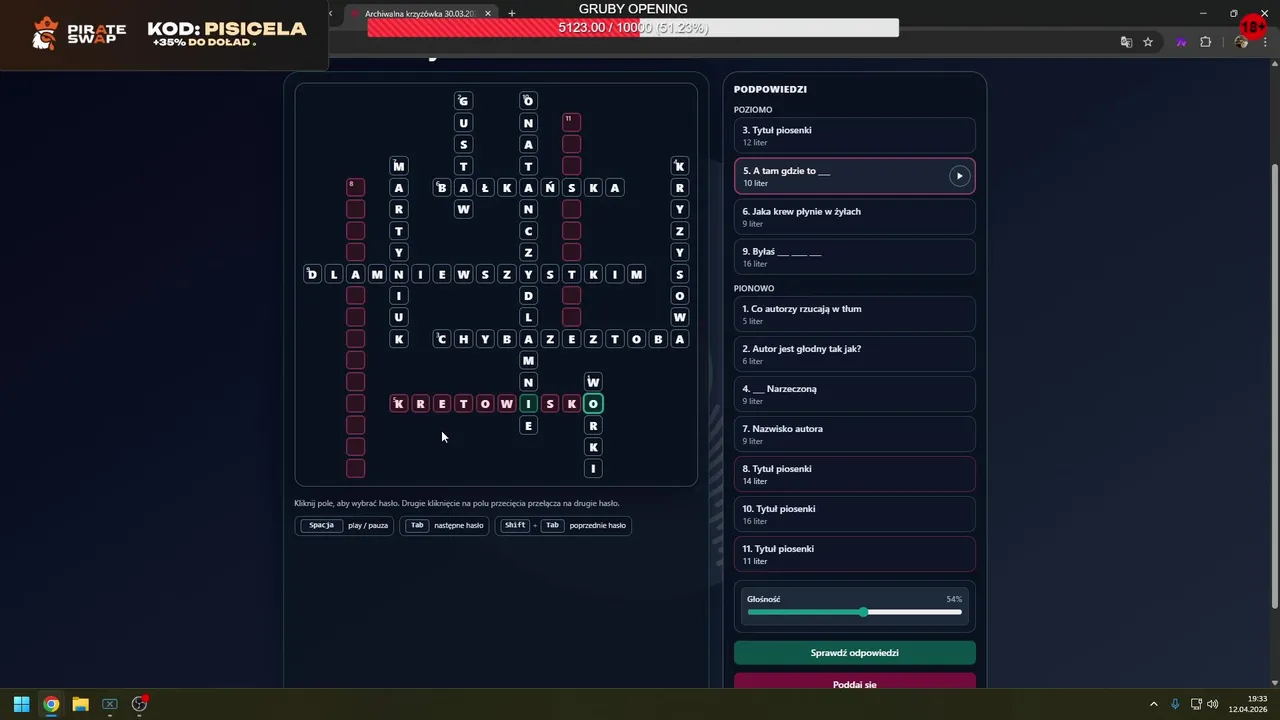Viewport: 1280px width, 720px height.
Task: Select clue 3 'Tytuł piosenki' 12 liter
Action: (x=854, y=136)
